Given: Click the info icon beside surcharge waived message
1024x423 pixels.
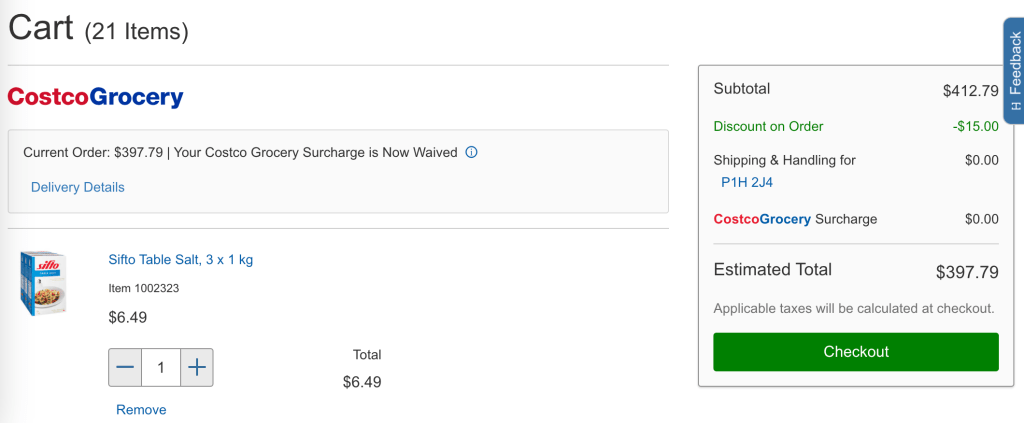Looking at the screenshot, I should 471,153.
